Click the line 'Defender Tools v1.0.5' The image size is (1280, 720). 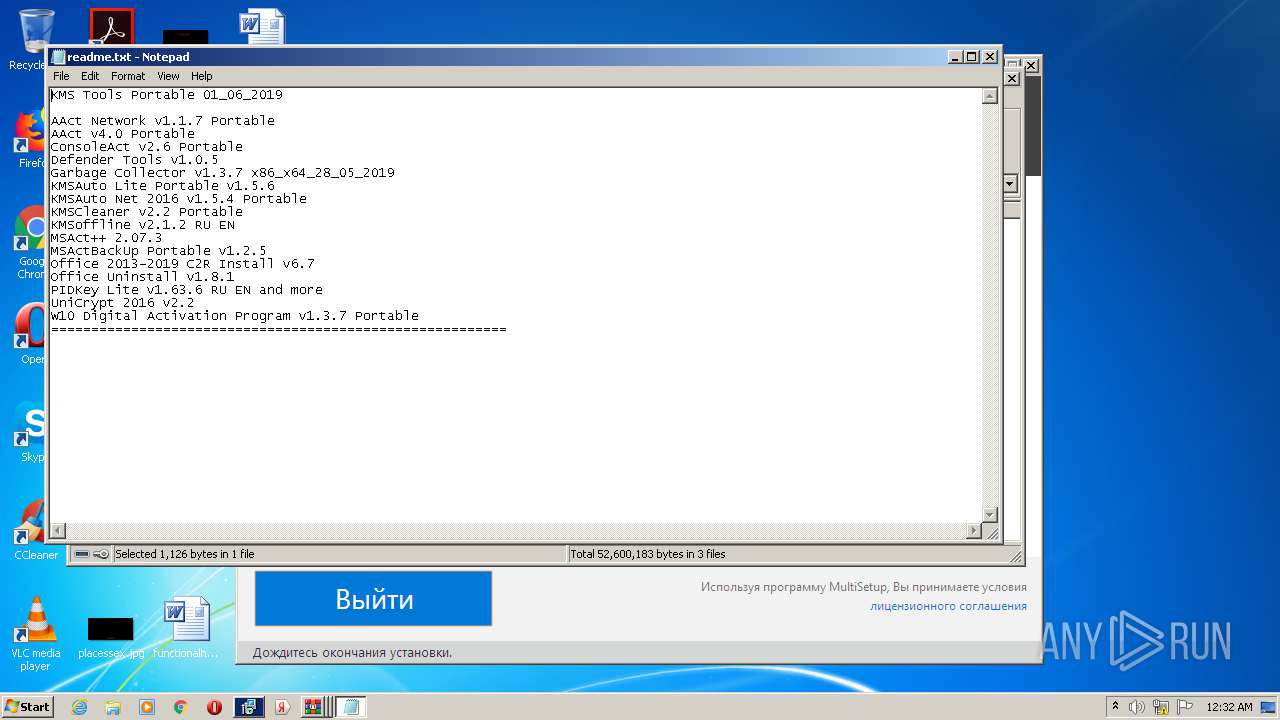(135, 159)
